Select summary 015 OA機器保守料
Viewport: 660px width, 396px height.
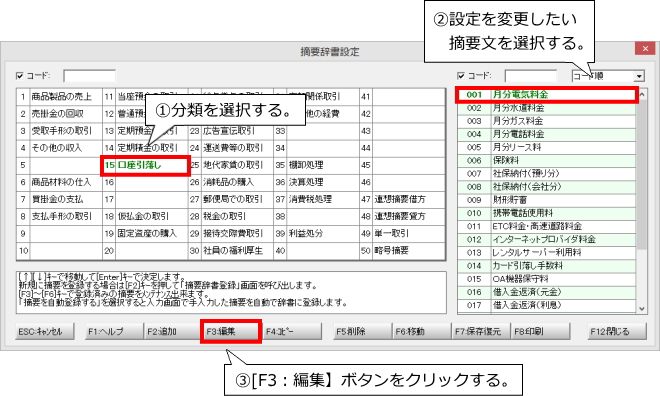click(x=547, y=279)
